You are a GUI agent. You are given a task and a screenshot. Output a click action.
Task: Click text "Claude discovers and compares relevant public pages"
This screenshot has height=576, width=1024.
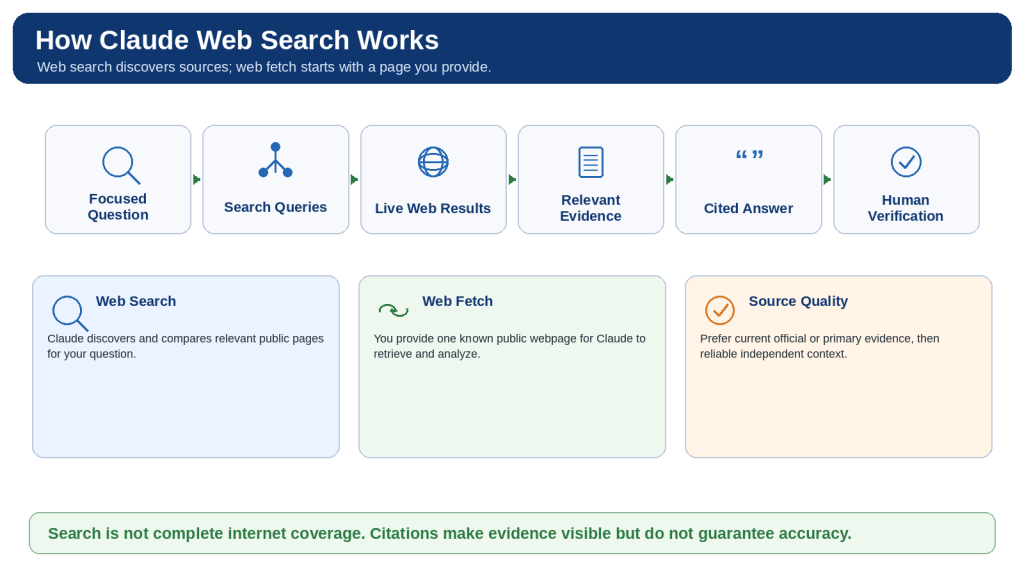(x=185, y=338)
